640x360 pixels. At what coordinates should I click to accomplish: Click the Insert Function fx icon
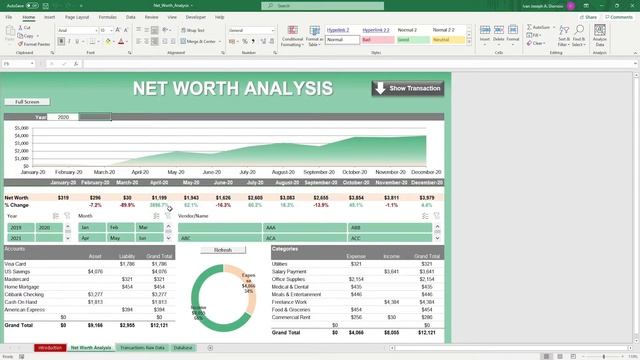76,64
